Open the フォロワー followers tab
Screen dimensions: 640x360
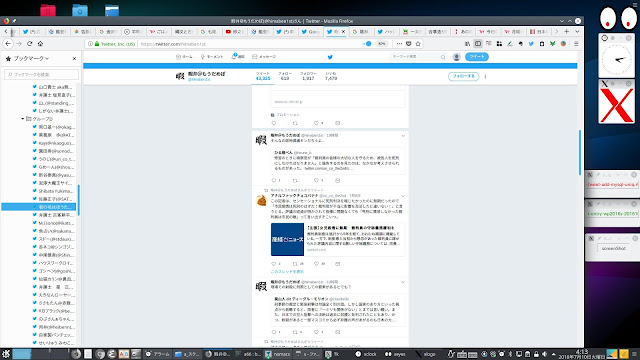[308, 76]
